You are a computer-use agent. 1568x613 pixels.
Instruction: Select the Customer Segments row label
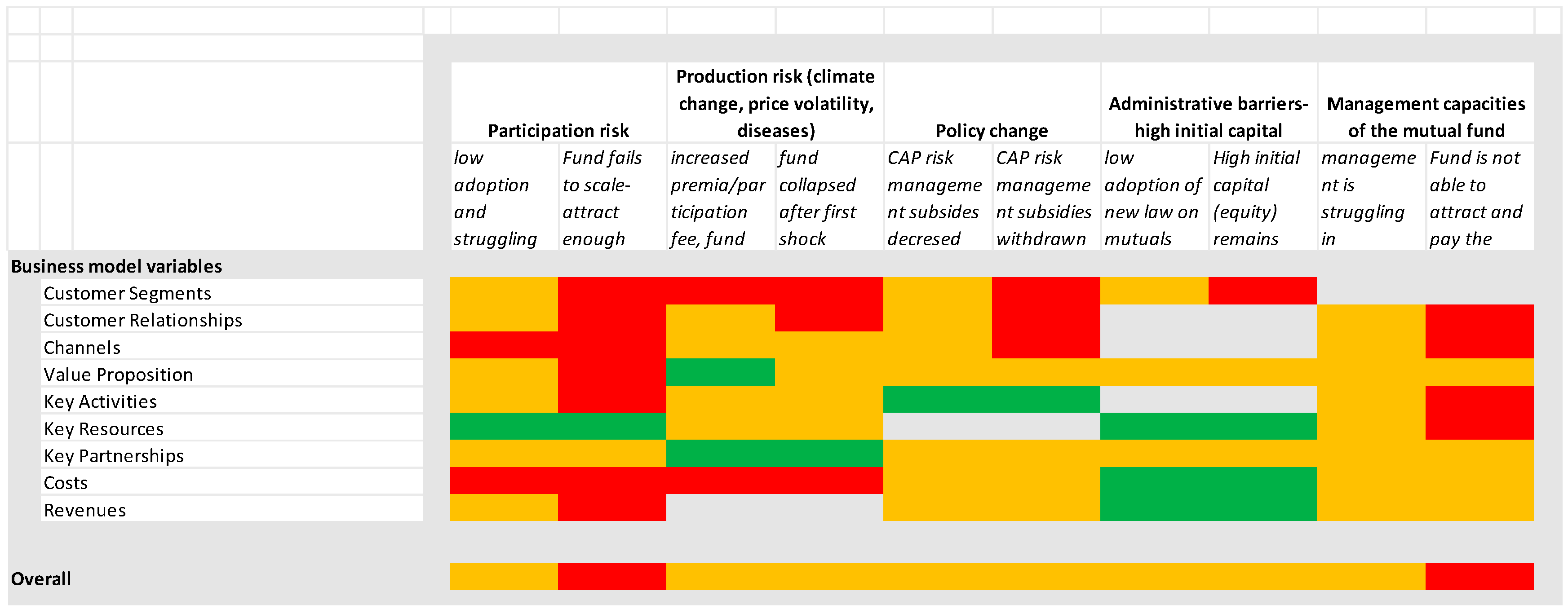[127, 293]
